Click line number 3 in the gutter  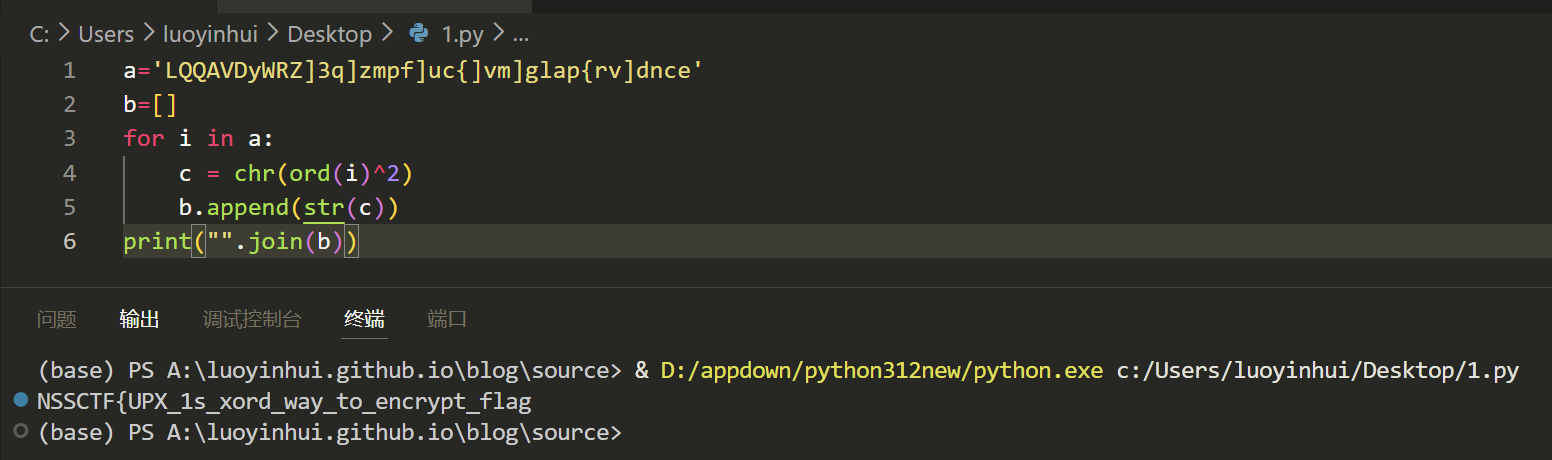tap(69, 138)
